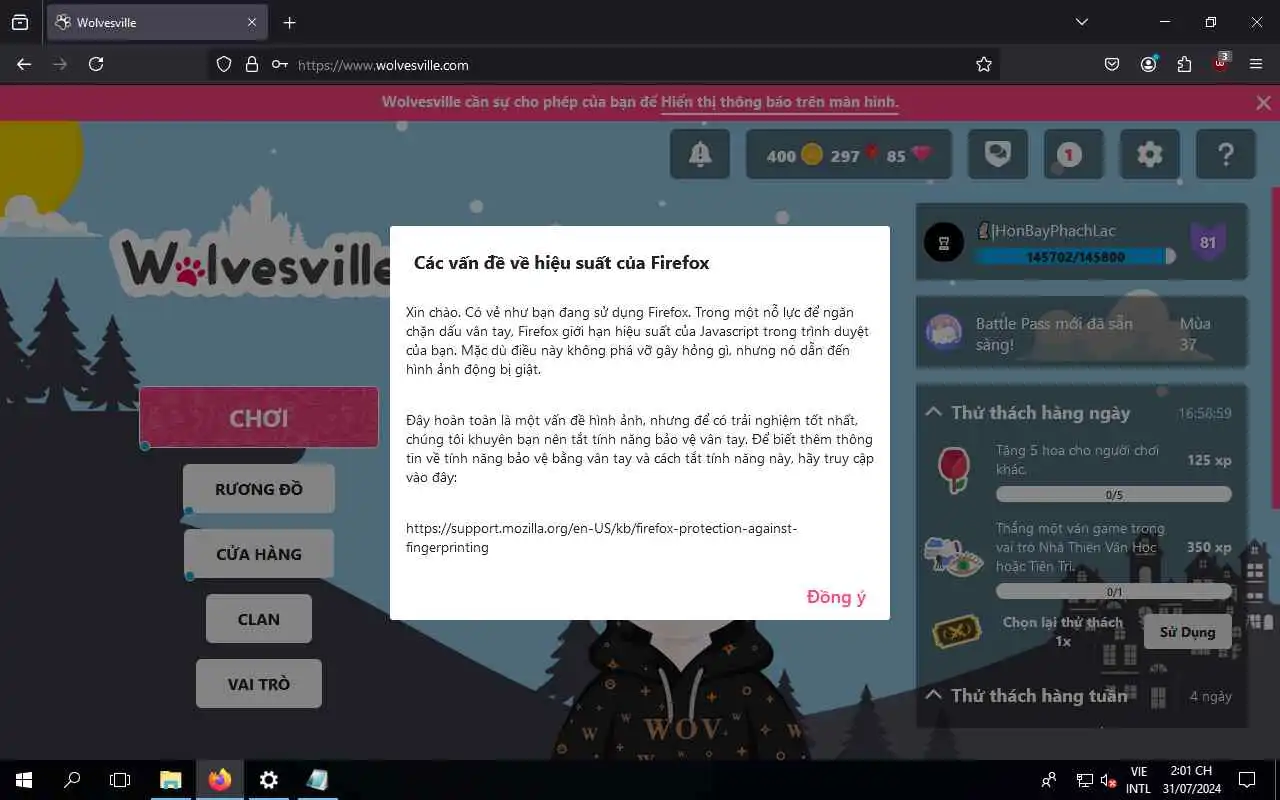Click the uBlock extension icon
The width and height of the screenshot is (1280, 800).
click(x=1220, y=63)
